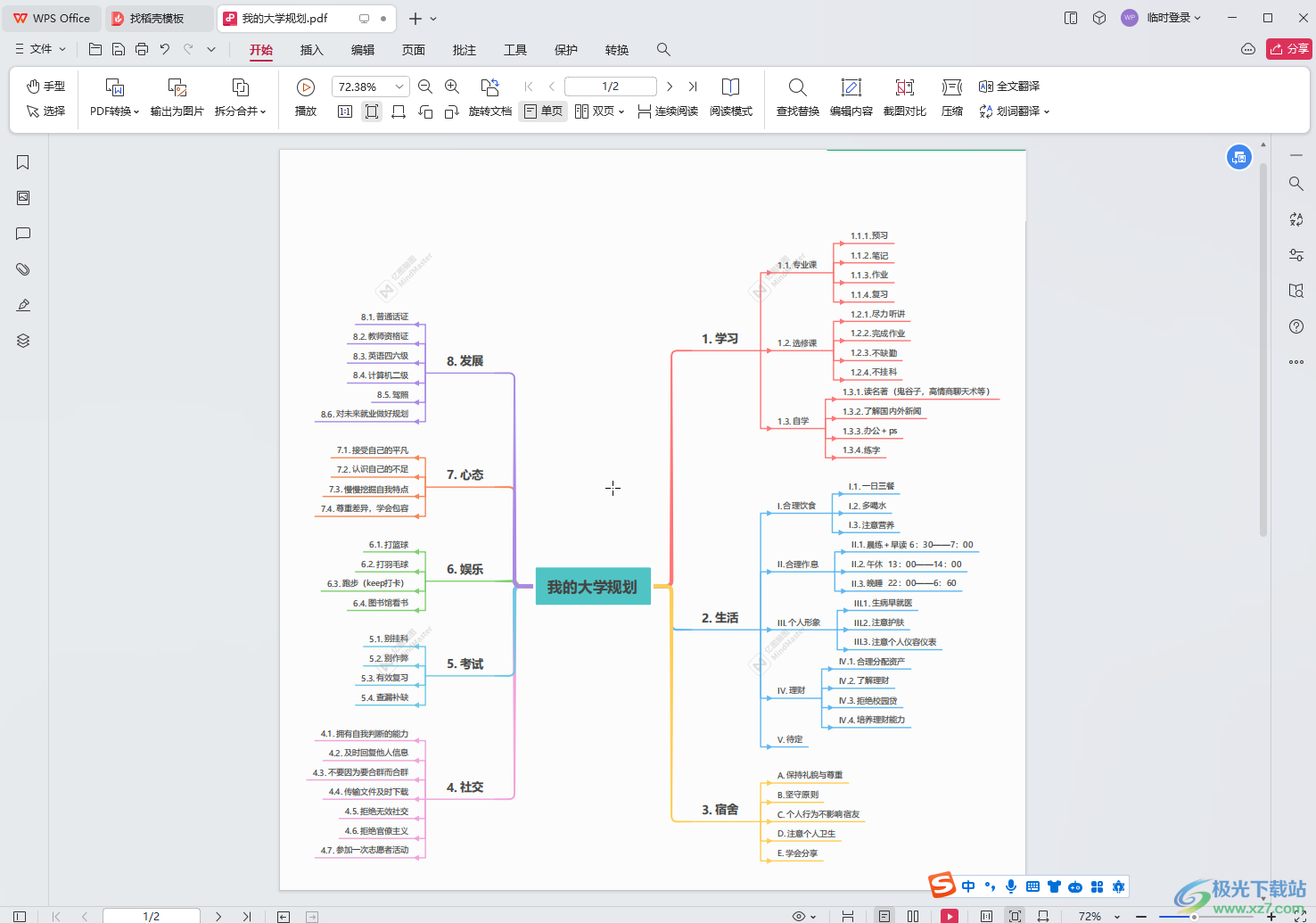Switch to the 批注 ribbon tab

coord(465,50)
